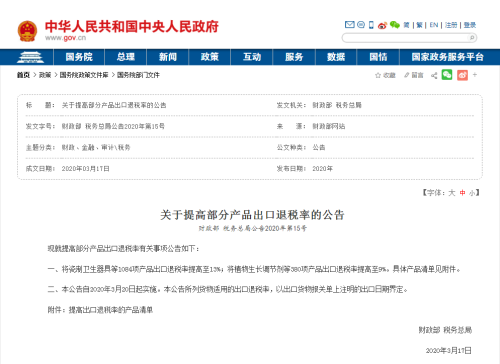Open the 国务院 navigation menu
Screen dimensions: 500x364
(x=79, y=57)
